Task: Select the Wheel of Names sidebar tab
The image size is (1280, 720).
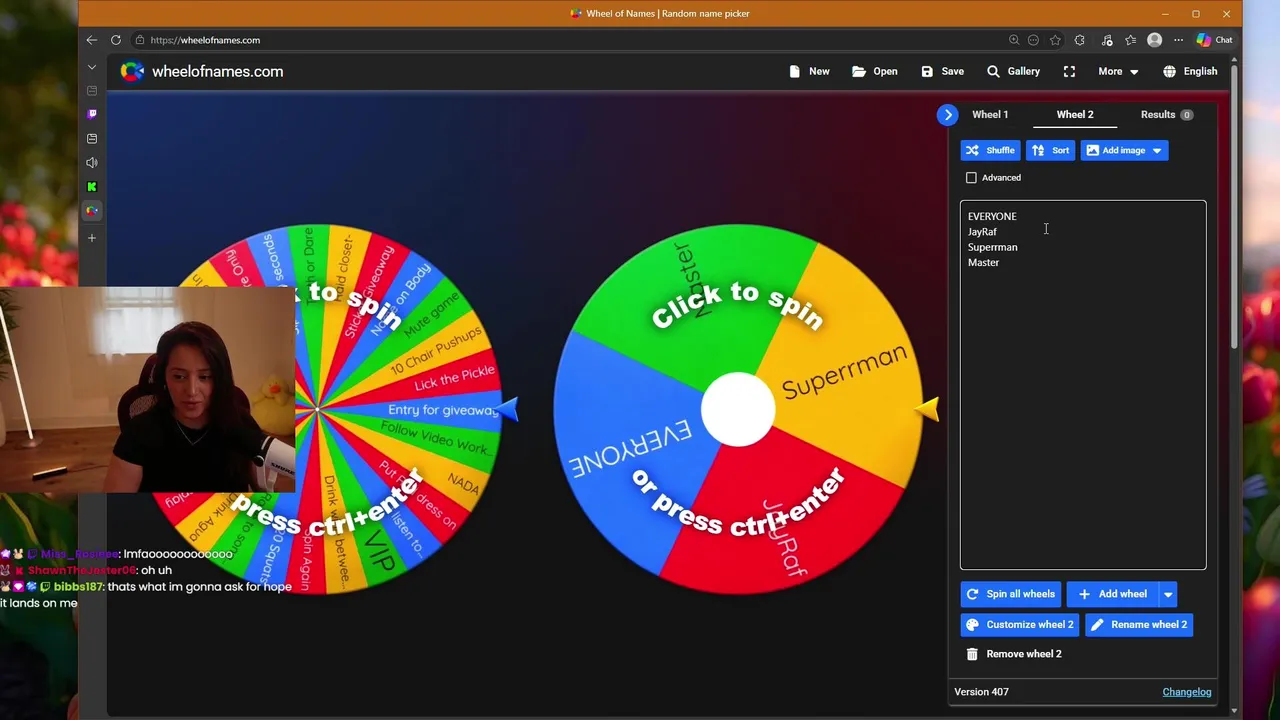Action: pyautogui.click(x=92, y=211)
